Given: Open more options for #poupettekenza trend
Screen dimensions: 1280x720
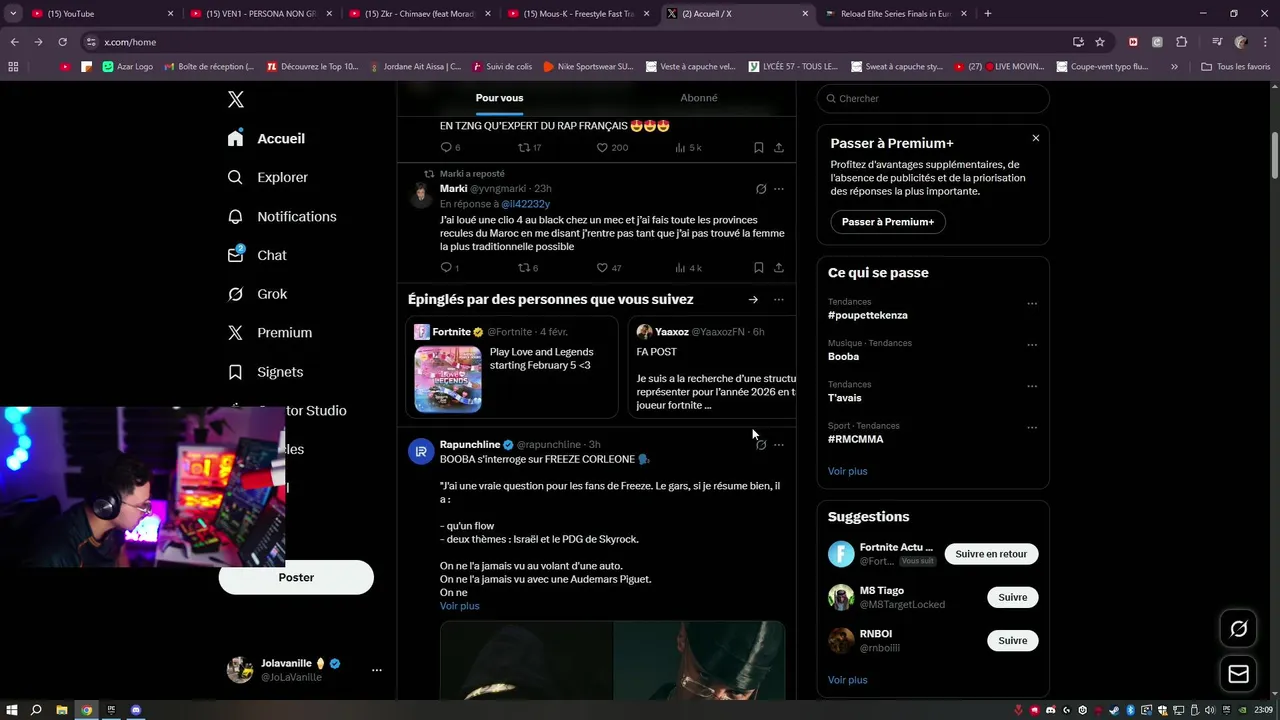Looking at the screenshot, I should 1032,304.
